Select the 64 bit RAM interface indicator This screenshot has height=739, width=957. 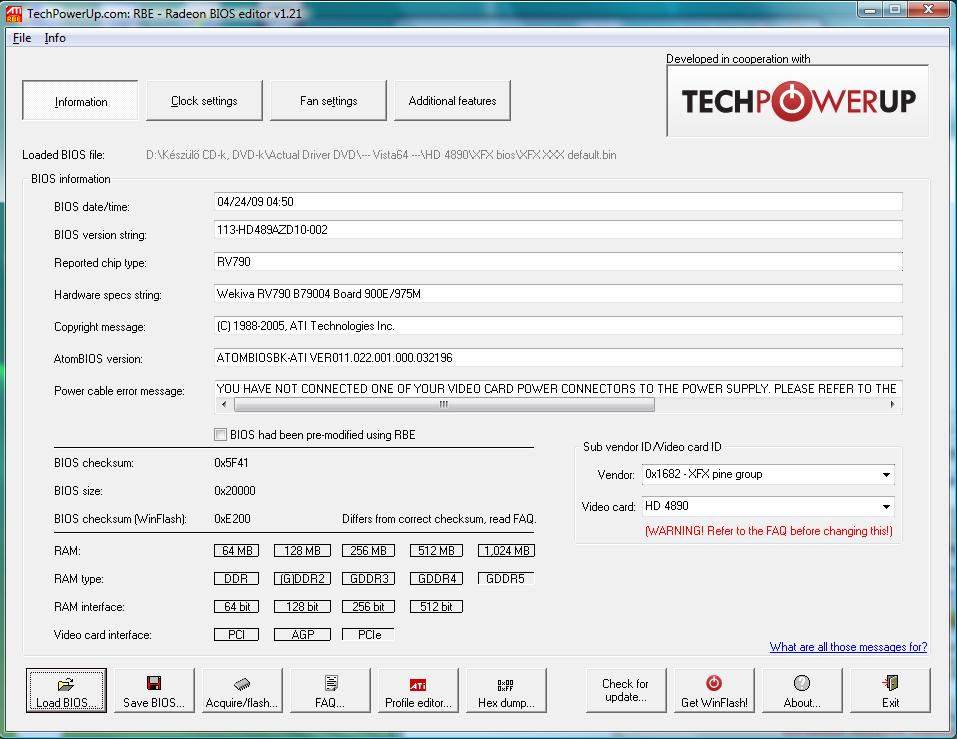point(236,607)
